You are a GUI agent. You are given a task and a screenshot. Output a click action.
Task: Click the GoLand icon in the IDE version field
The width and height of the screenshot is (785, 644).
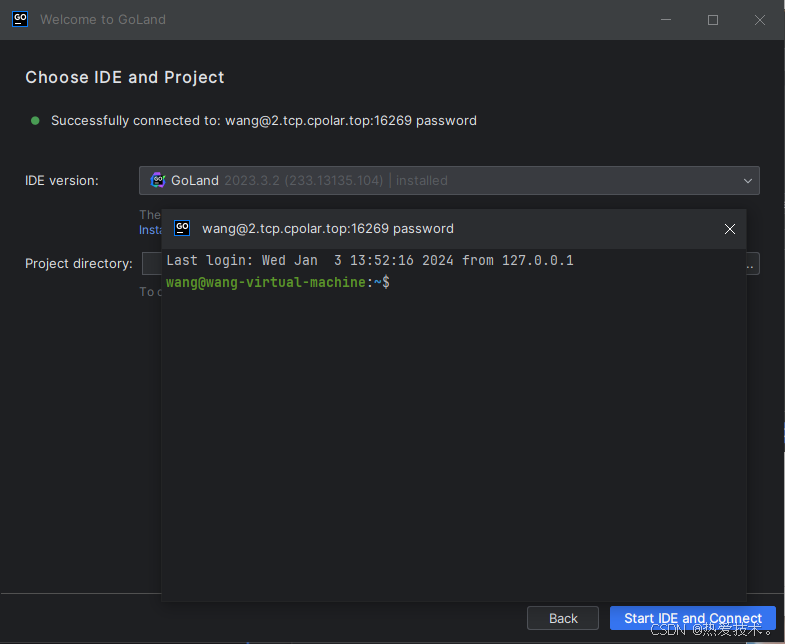point(158,180)
